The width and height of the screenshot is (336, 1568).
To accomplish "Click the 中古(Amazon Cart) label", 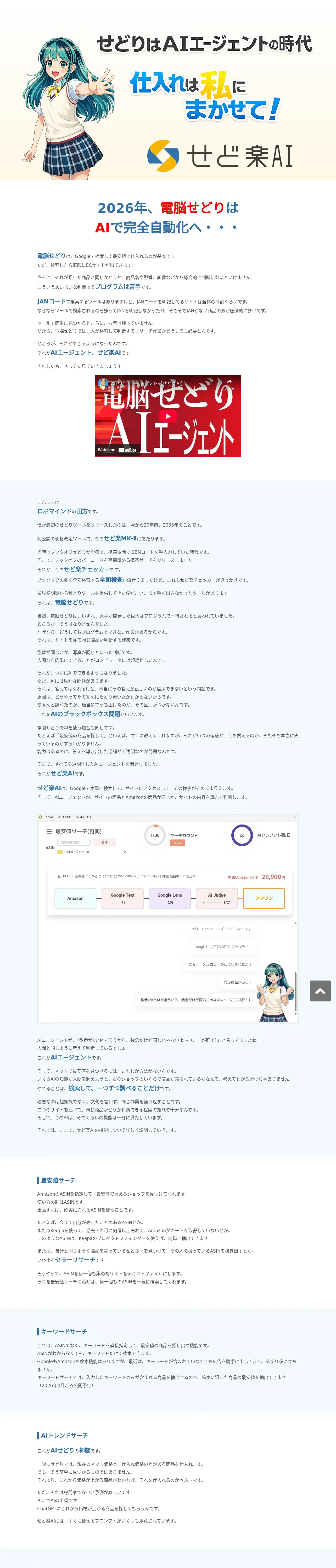I will coord(243,878).
